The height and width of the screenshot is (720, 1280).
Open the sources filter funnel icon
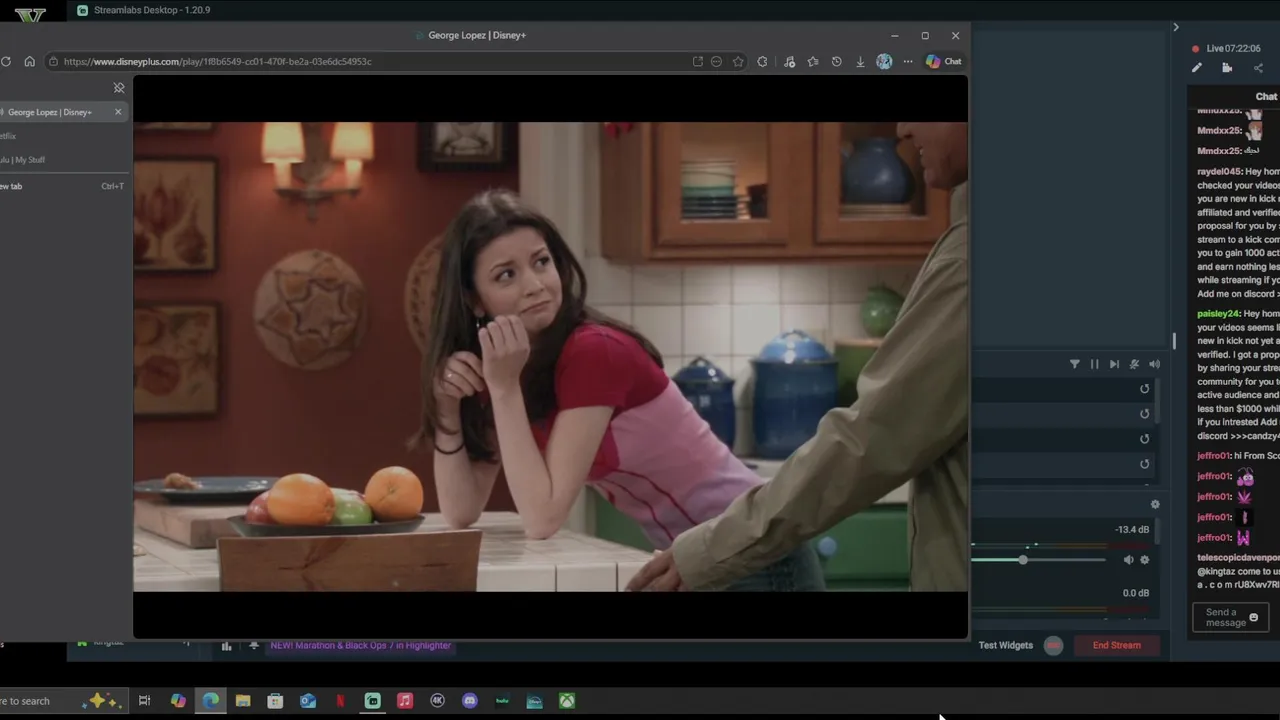(x=1074, y=364)
